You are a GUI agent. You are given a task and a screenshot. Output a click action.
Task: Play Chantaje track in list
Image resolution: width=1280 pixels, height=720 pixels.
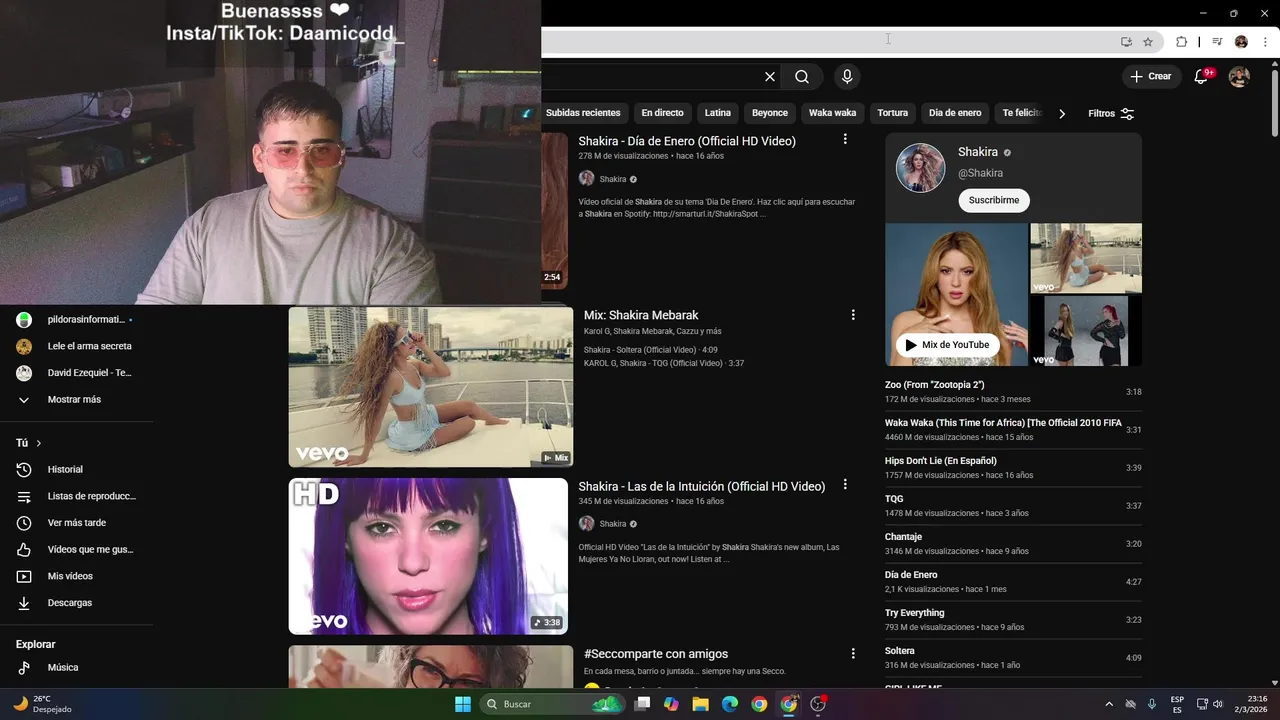click(1013, 544)
